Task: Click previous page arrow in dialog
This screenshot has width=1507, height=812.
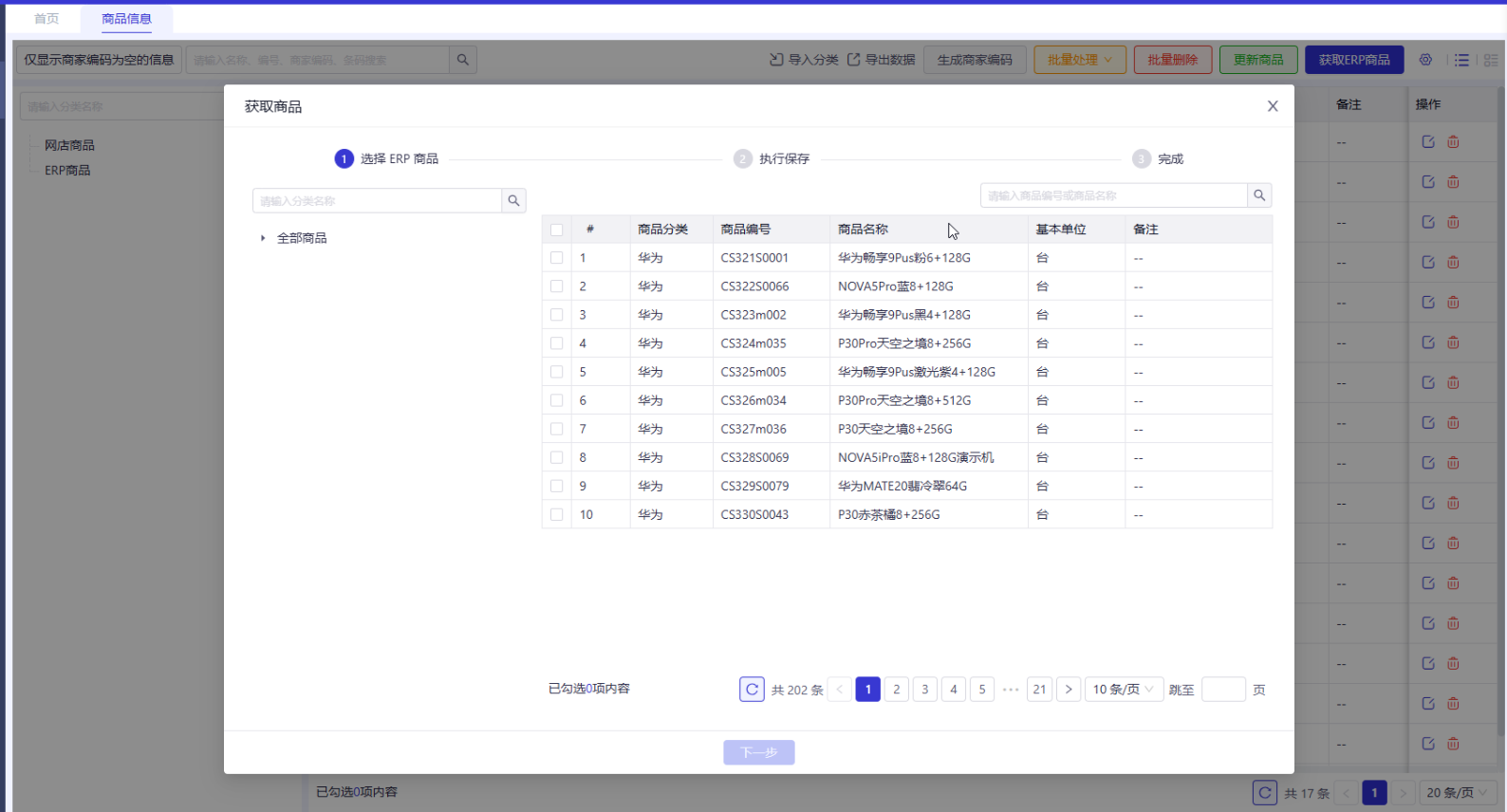Action: pyautogui.click(x=840, y=690)
